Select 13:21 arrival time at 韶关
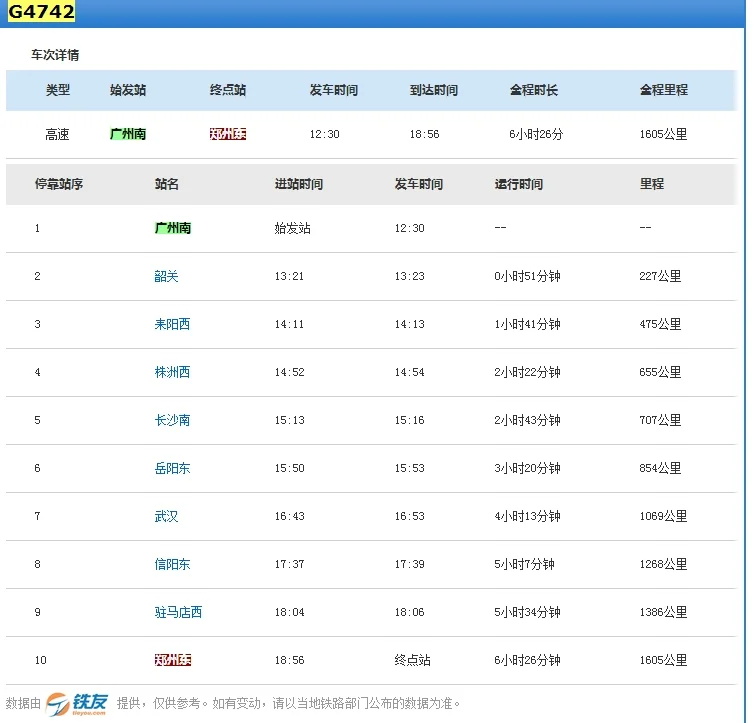 (289, 276)
